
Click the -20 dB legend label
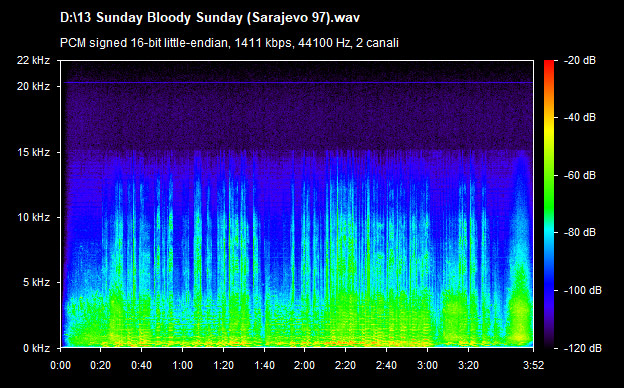coord(580,60)
